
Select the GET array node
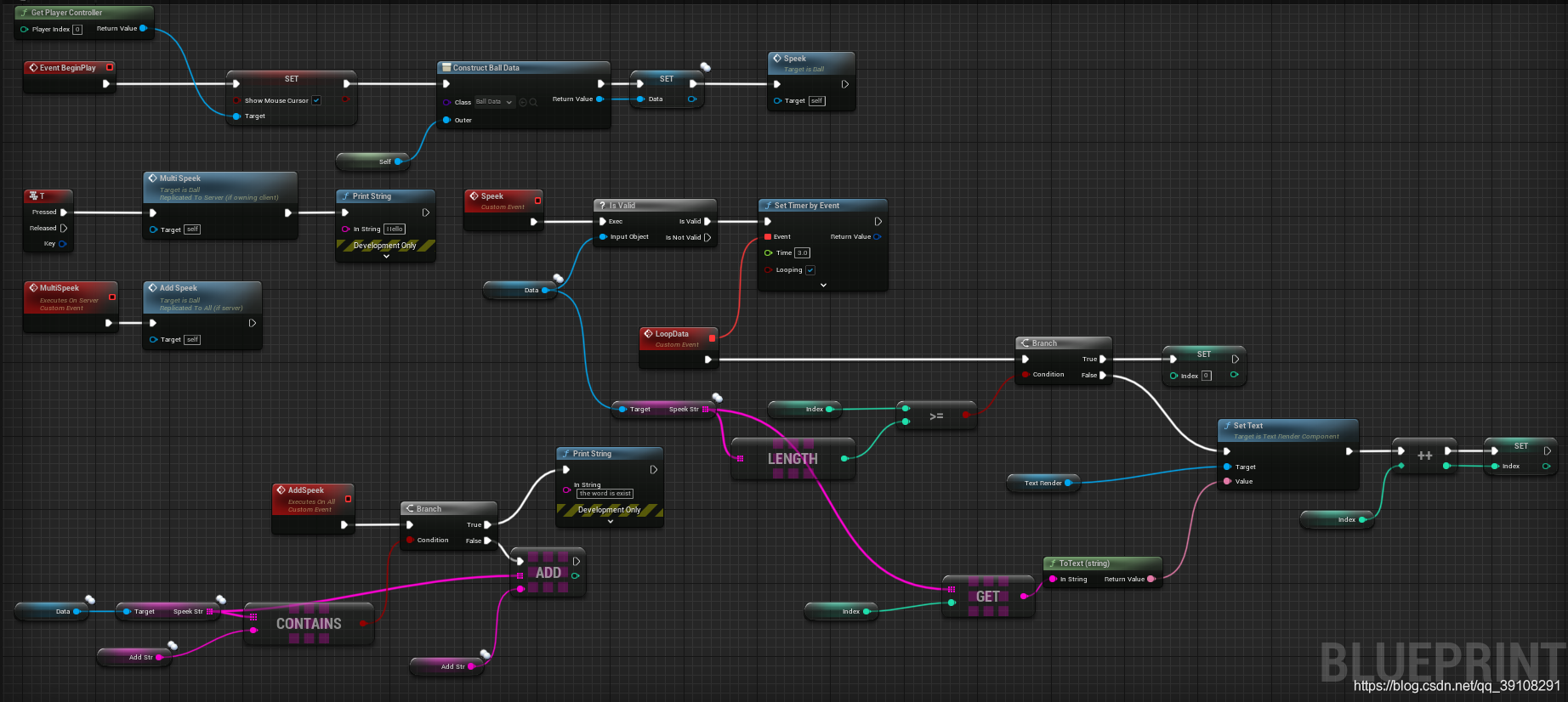click(x=987, y=597)
